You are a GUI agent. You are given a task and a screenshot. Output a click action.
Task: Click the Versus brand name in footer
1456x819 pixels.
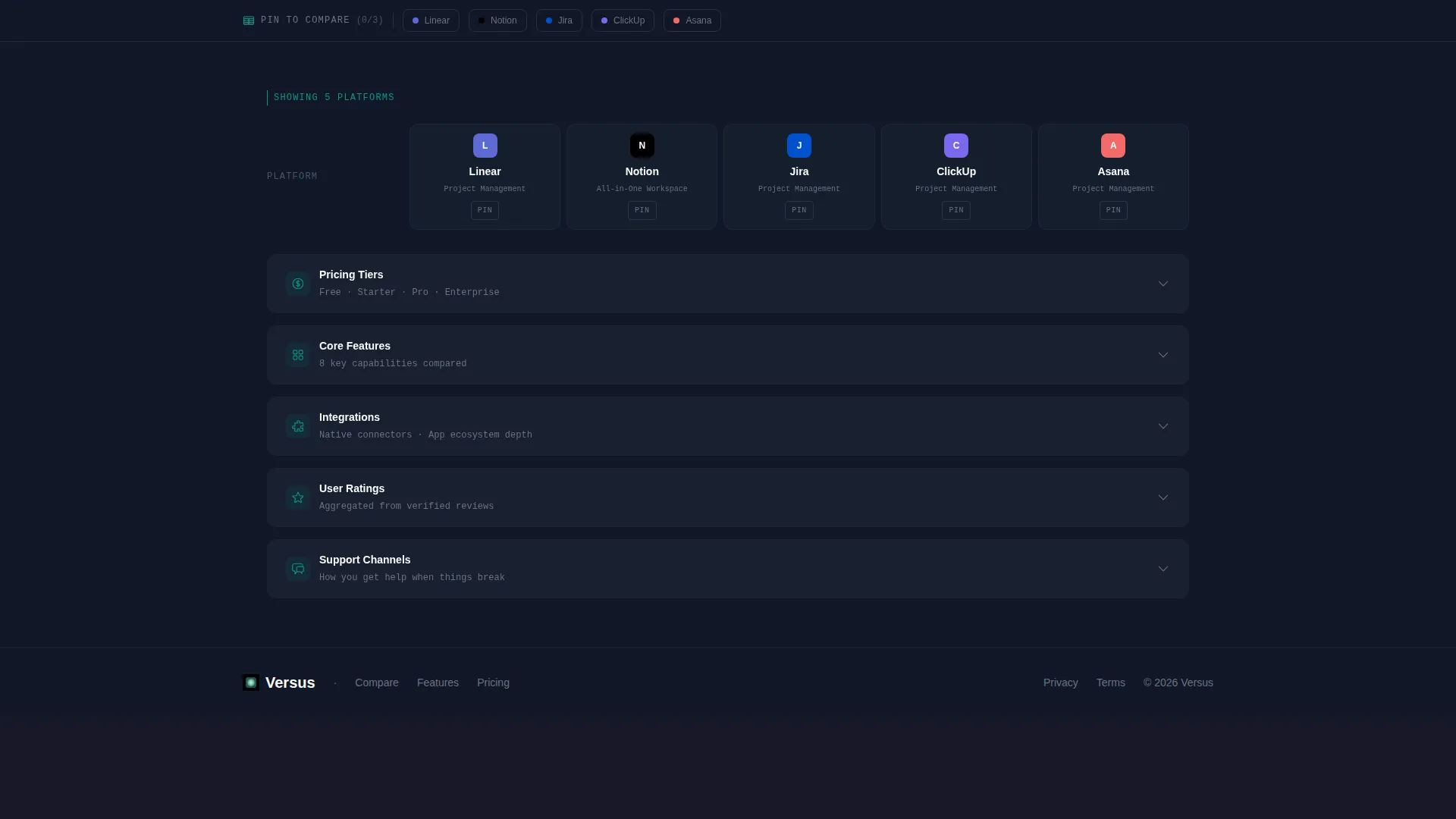290,682
